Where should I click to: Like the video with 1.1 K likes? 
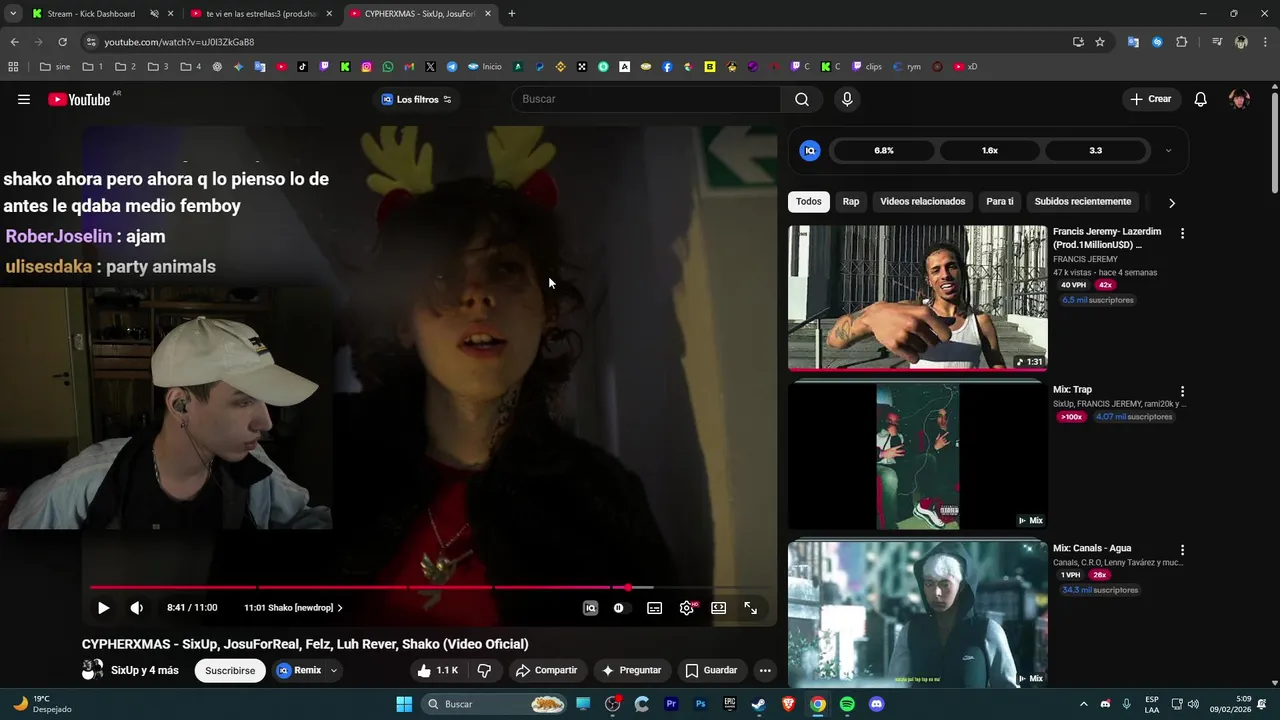[438, 670]
